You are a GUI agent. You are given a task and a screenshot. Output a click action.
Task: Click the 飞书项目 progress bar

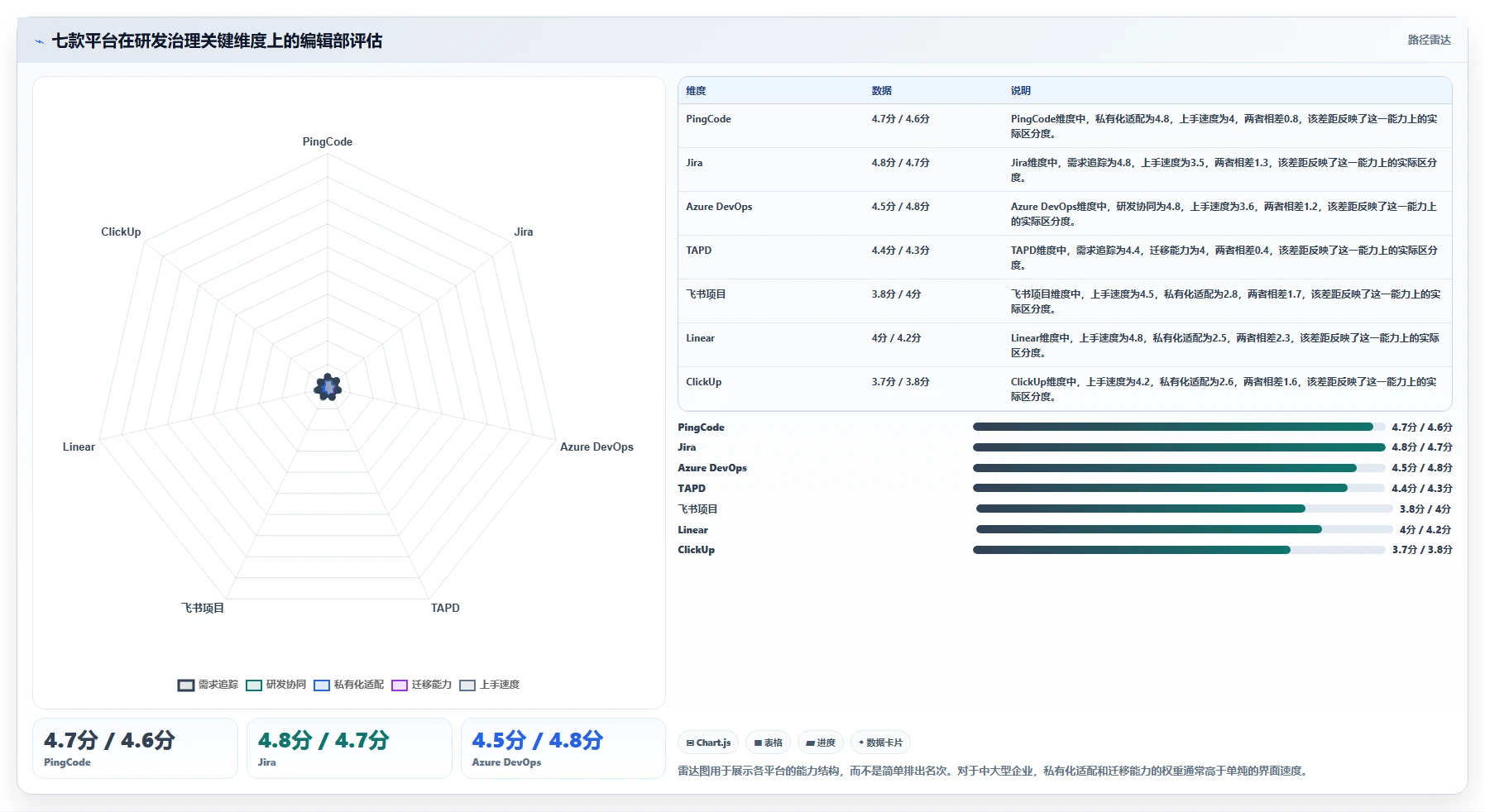point(1184,509)
